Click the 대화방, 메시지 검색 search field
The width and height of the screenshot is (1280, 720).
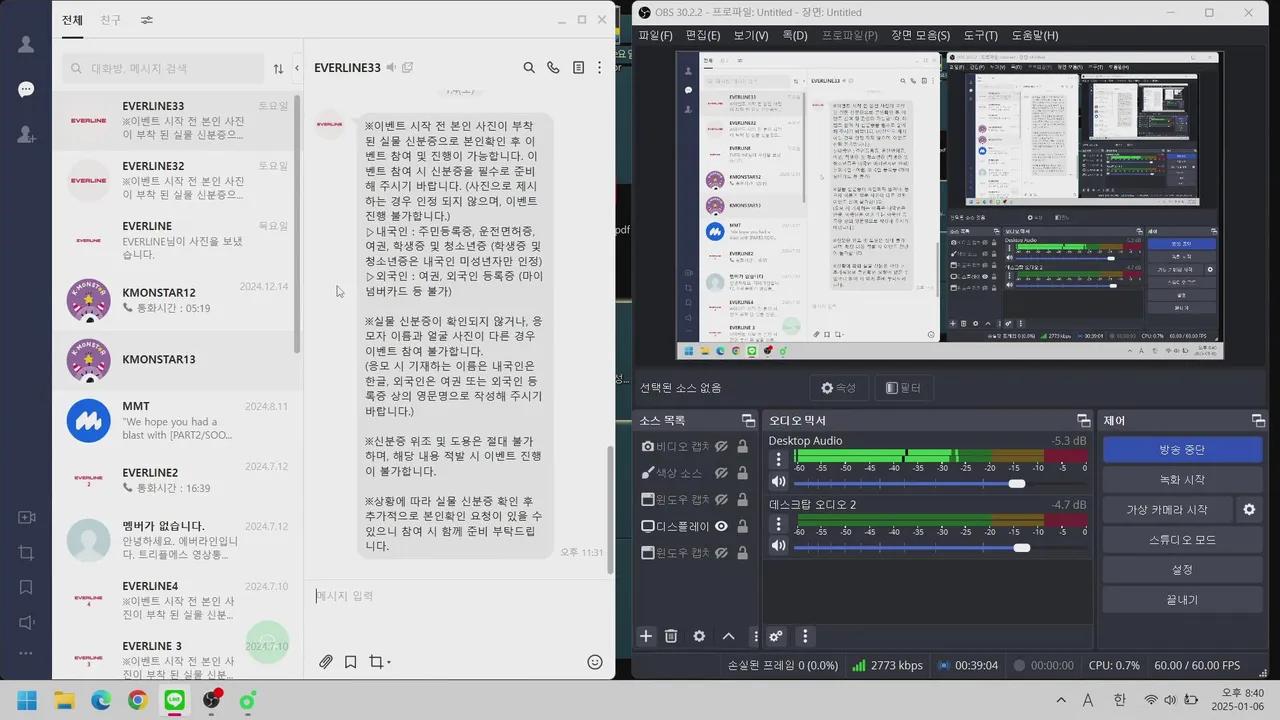[163, 68]
